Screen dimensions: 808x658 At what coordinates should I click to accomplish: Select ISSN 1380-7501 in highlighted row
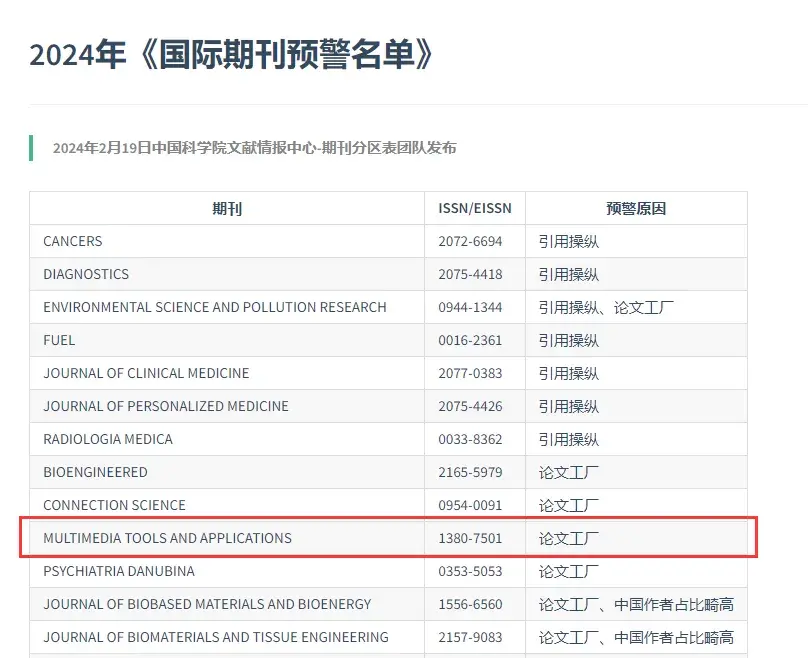point(470,538)
